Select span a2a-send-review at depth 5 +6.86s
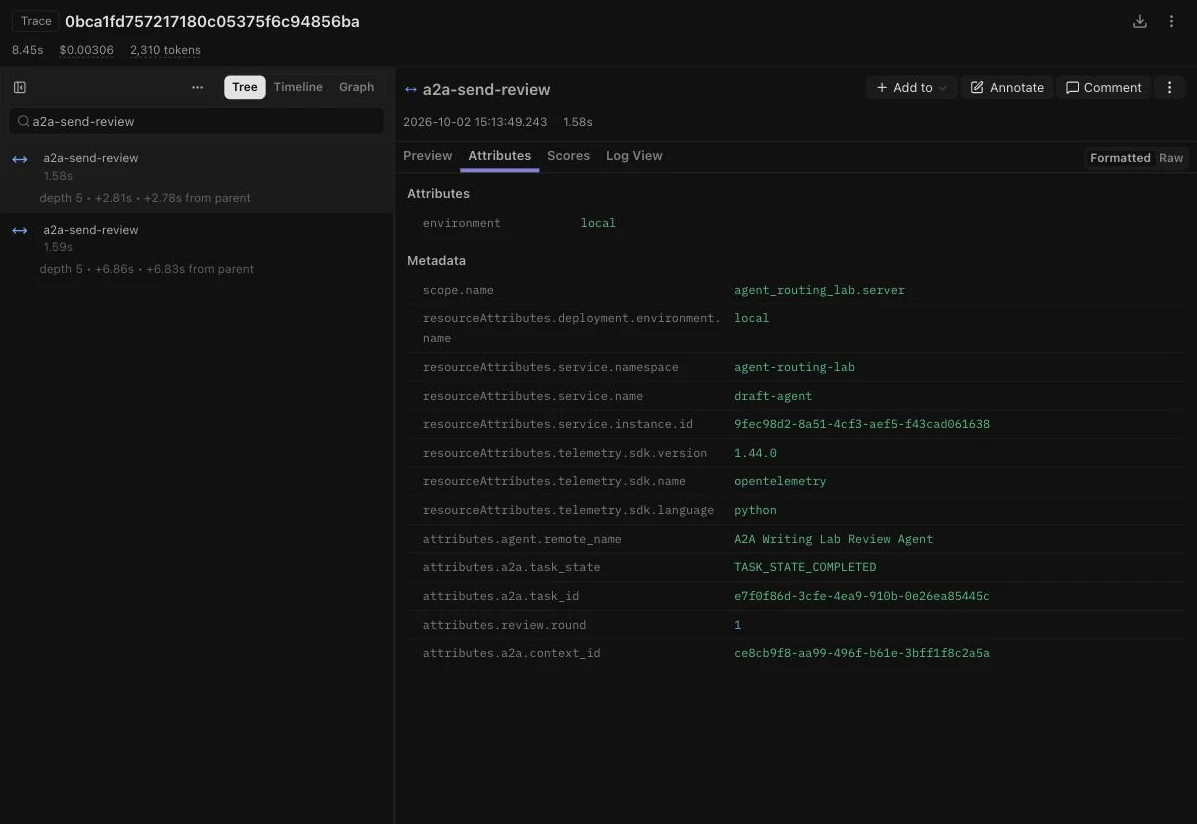 pyautogui.click(x=196, y=249)
